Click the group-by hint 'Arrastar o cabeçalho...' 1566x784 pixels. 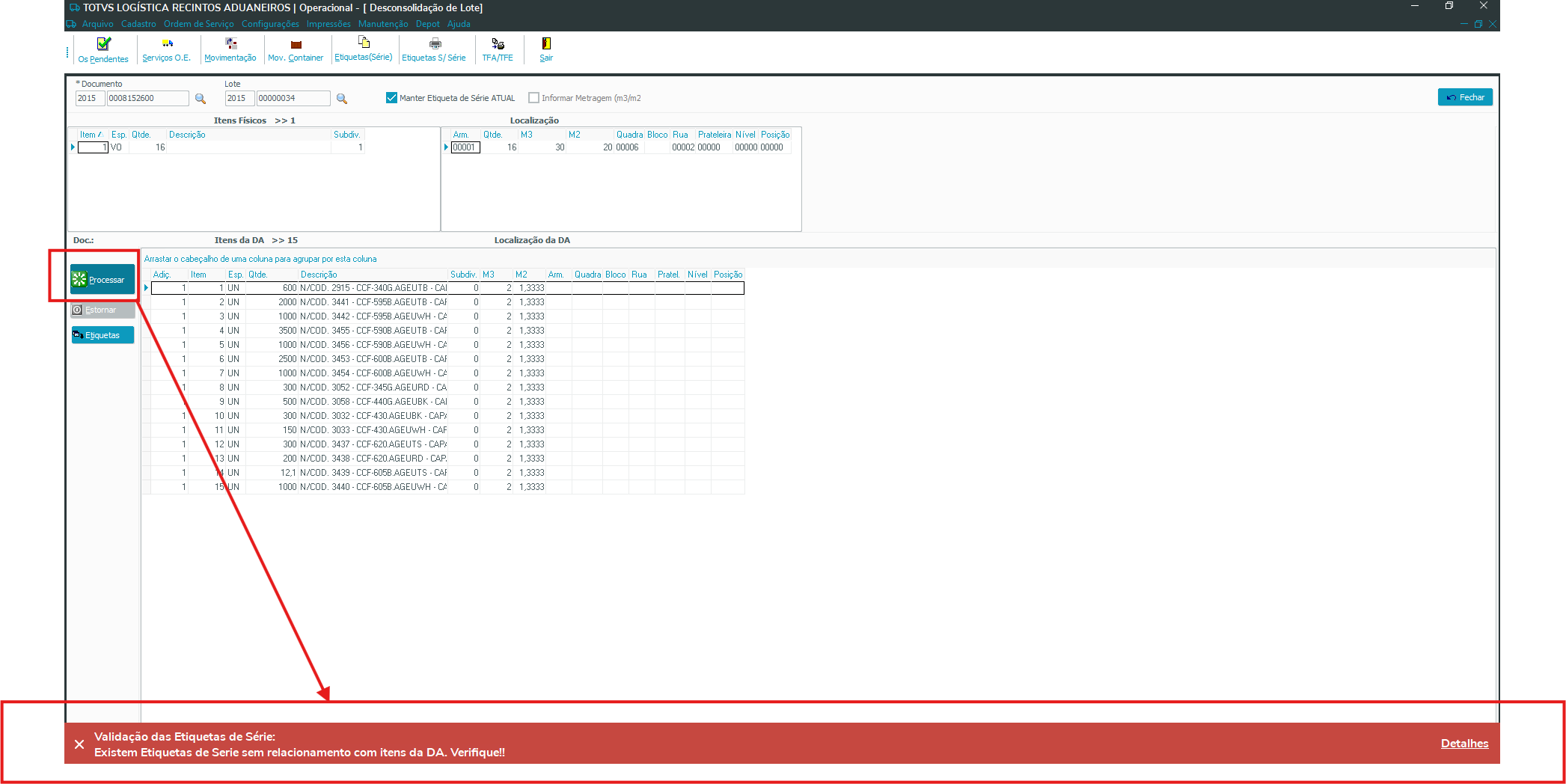pos(260,259)
